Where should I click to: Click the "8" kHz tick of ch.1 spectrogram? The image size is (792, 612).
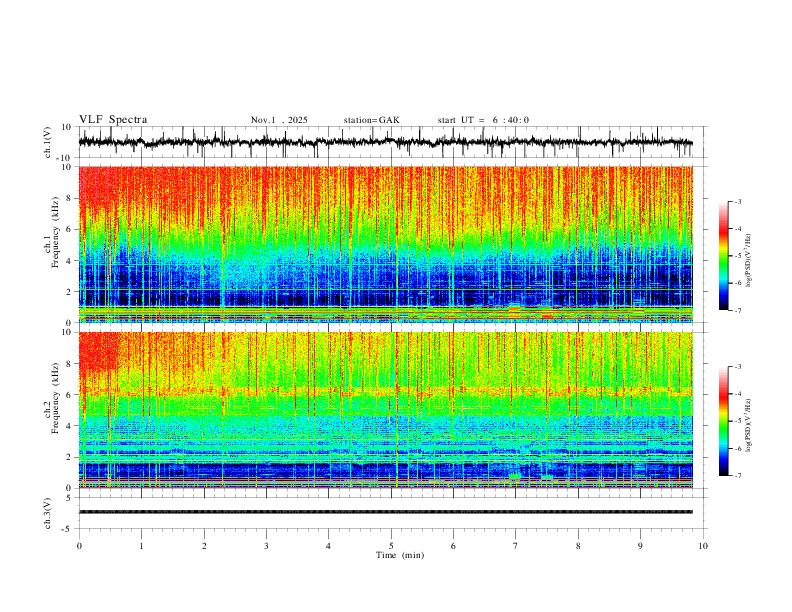[69, 198]
